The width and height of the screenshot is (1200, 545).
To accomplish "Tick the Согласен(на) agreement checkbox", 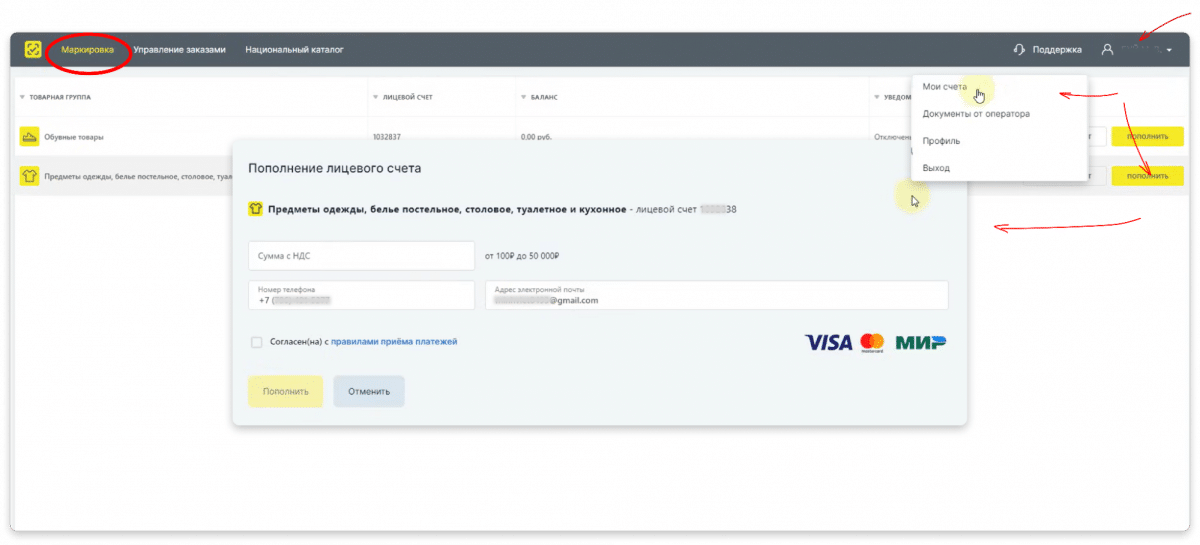I will [x=257, y=342].
